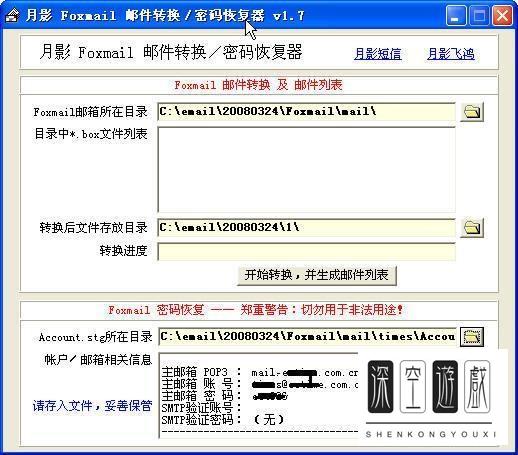Open folder browser for Foxmail mailbox directory
The width and height of the screenshot is (518, 455).
[x=472, y=112]
